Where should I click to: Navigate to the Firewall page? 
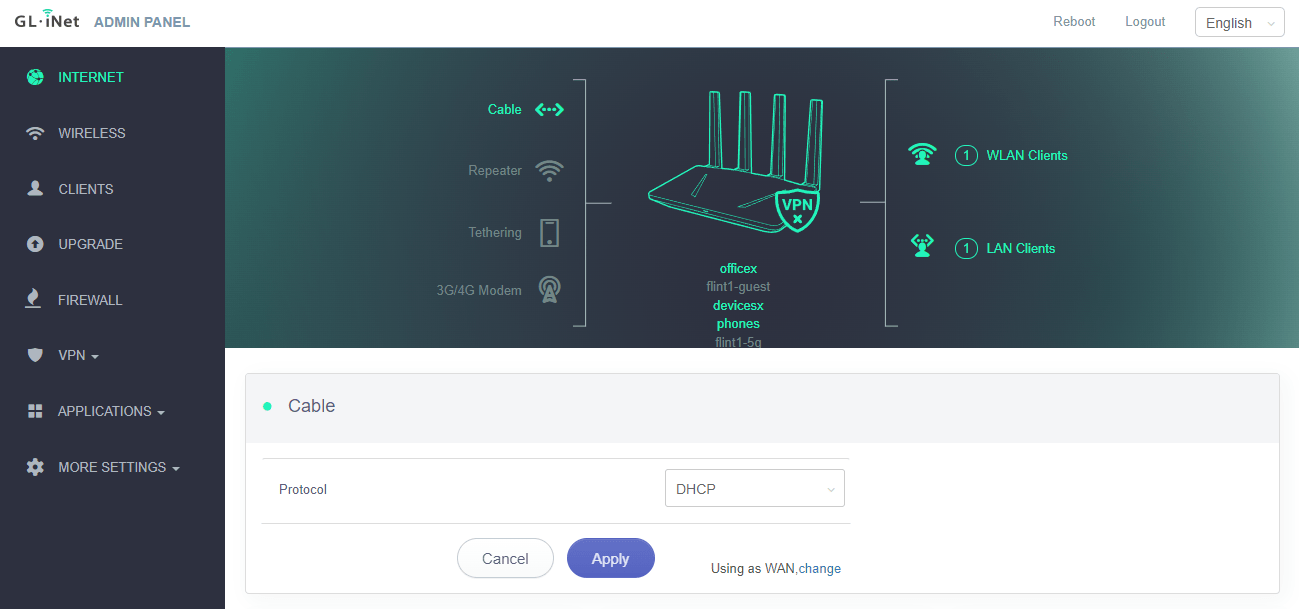(x=90, y=300)
